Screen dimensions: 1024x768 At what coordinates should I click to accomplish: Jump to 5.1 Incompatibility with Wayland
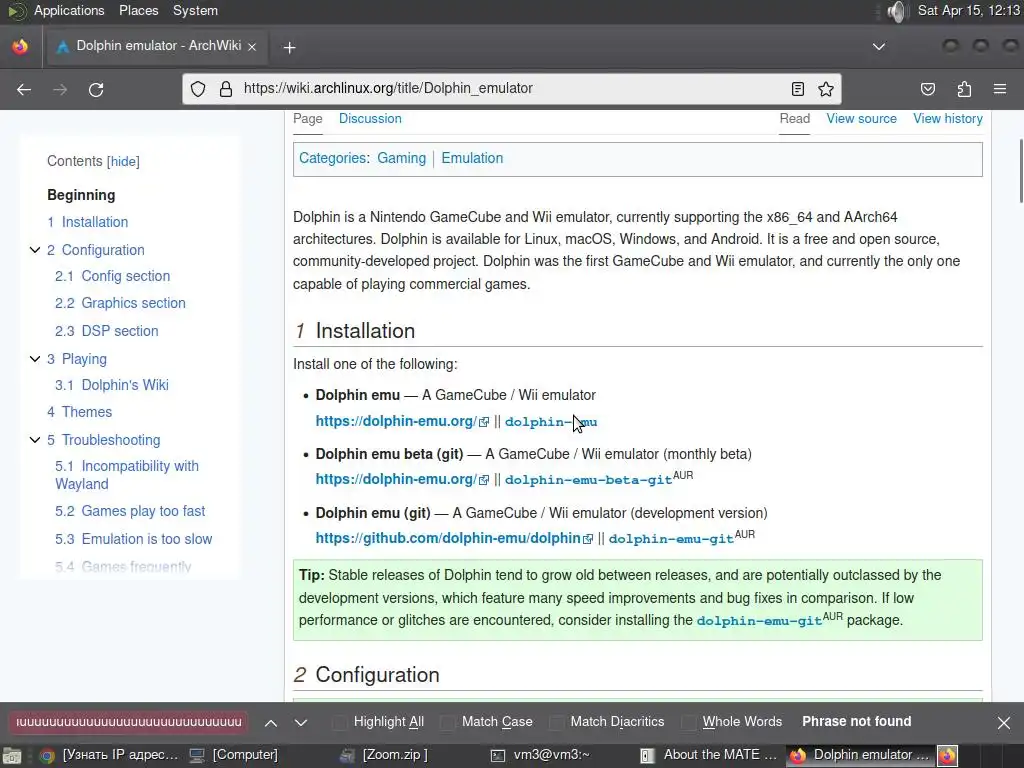(x=127, y=475)
